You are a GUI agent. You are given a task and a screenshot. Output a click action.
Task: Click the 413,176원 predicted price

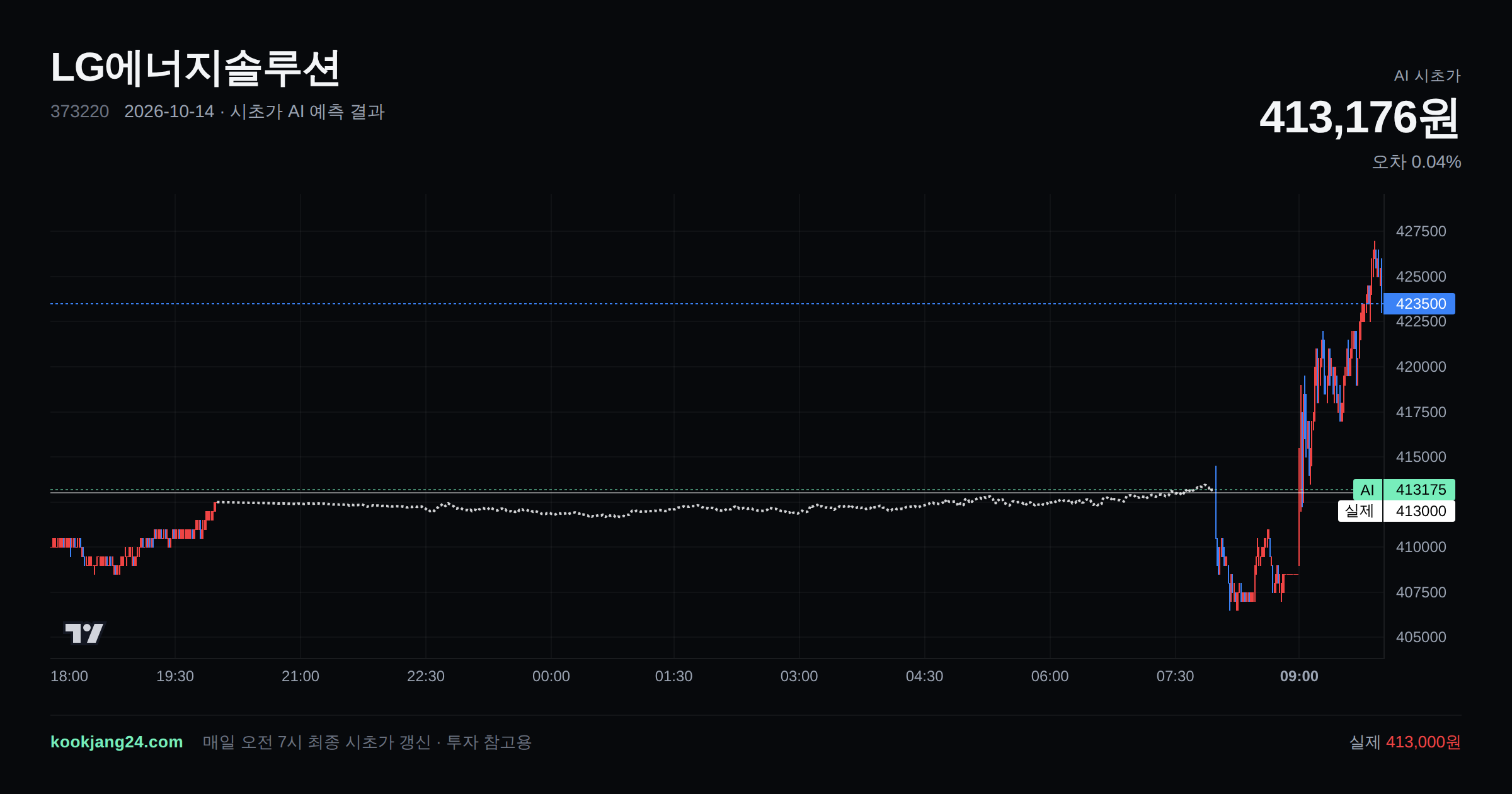(1360, 118)
